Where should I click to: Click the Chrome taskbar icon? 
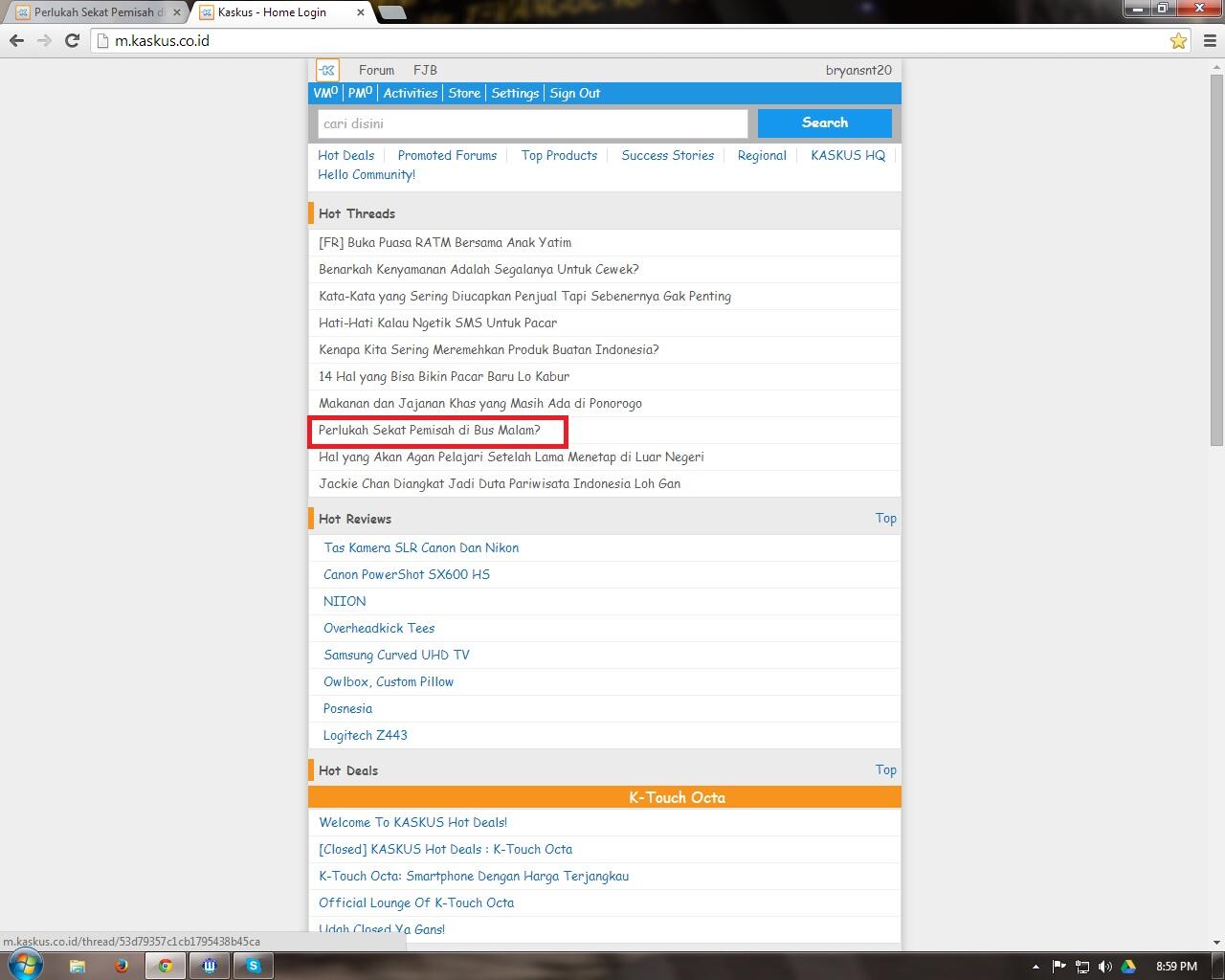click(x=166, y=966)
